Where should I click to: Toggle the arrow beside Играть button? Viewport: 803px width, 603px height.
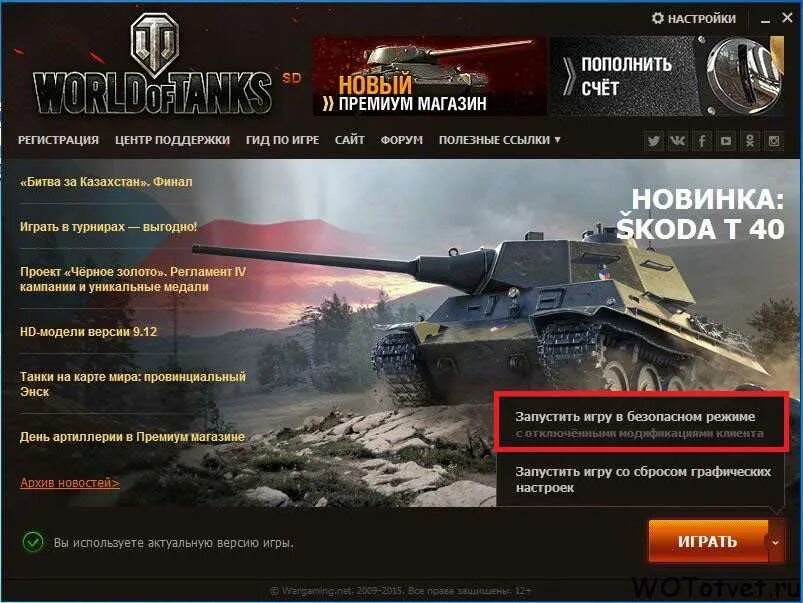[776, 542]
